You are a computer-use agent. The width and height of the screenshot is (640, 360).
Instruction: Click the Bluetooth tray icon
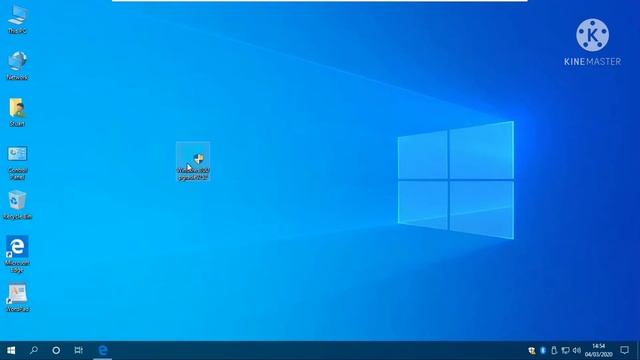[543, 350]
